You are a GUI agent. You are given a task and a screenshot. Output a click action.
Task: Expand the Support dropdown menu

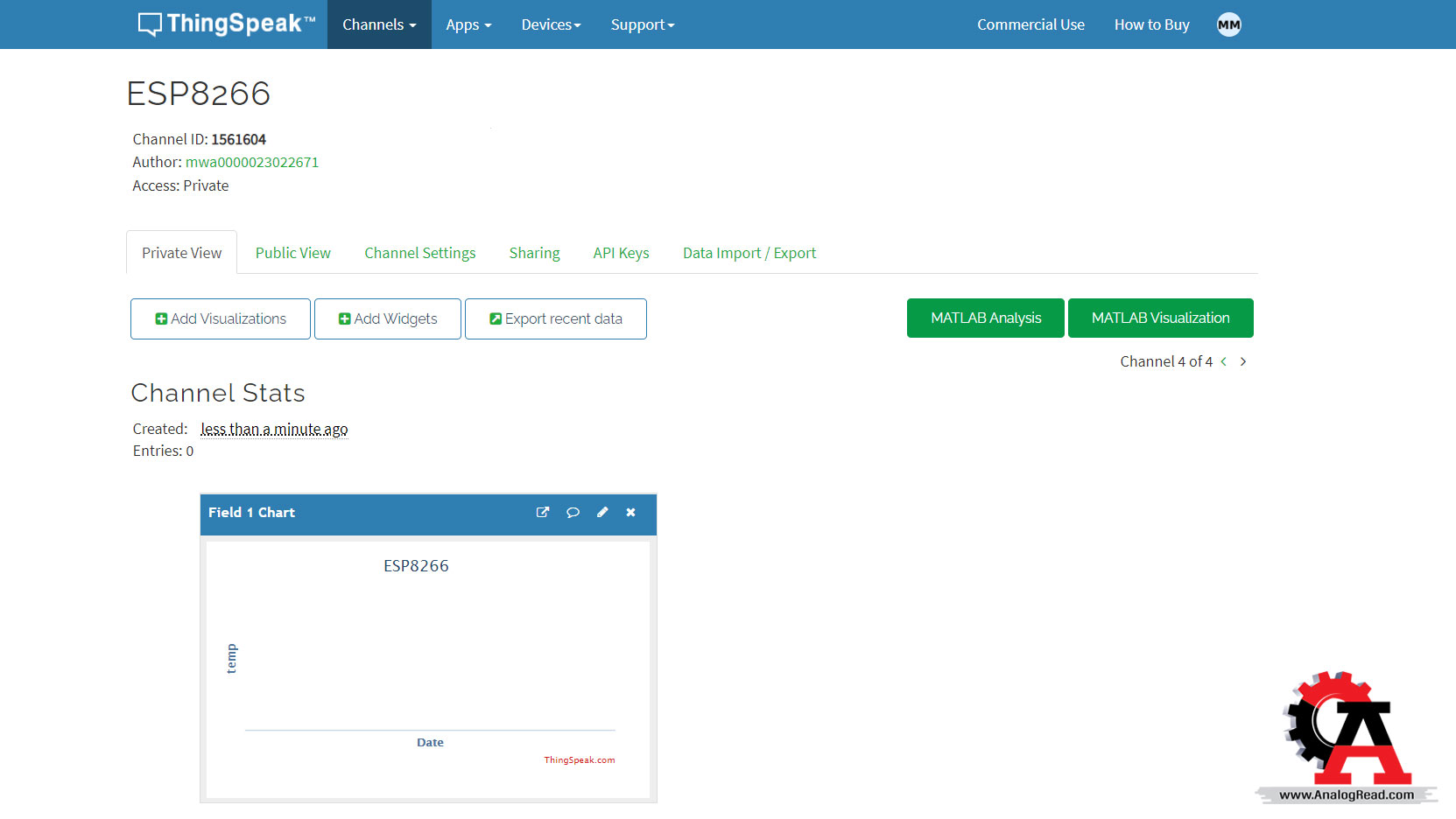click(x=643, y=24)
